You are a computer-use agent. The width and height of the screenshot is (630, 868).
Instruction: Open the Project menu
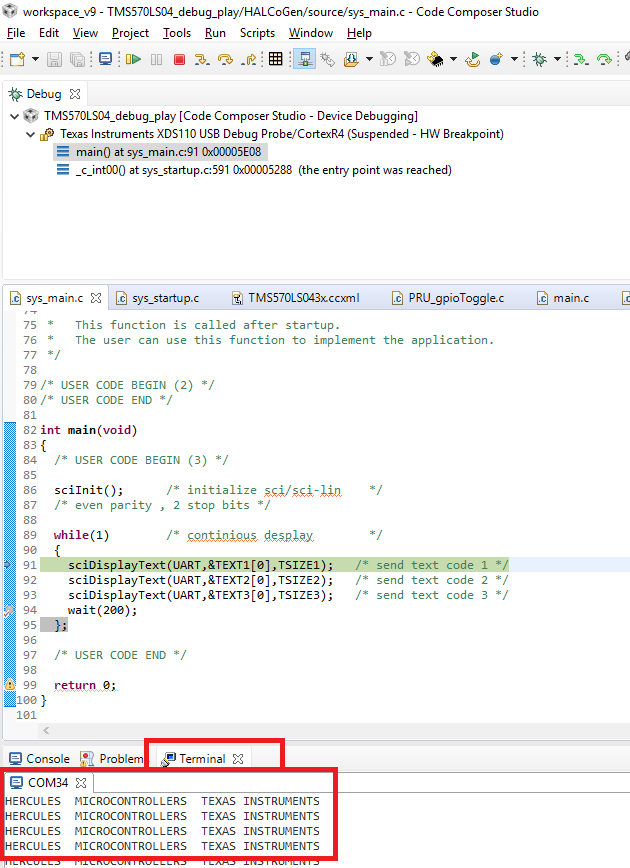(130, 33)
